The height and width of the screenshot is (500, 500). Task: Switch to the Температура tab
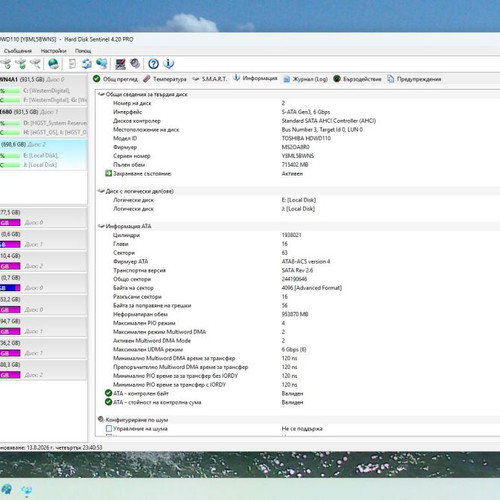(x=165, y=79)
